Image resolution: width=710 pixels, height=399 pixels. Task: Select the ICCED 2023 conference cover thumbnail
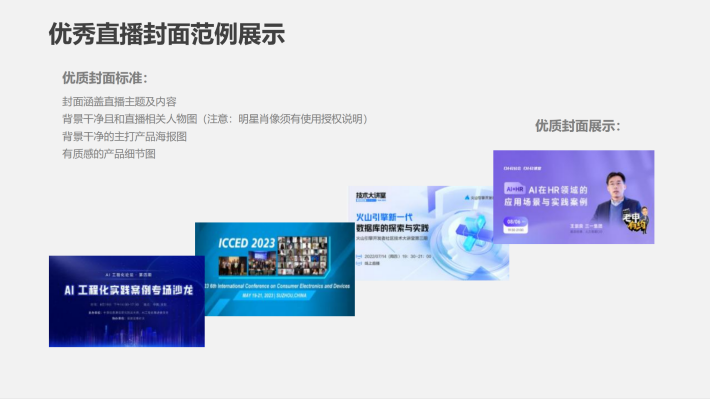tap(275, 269)
